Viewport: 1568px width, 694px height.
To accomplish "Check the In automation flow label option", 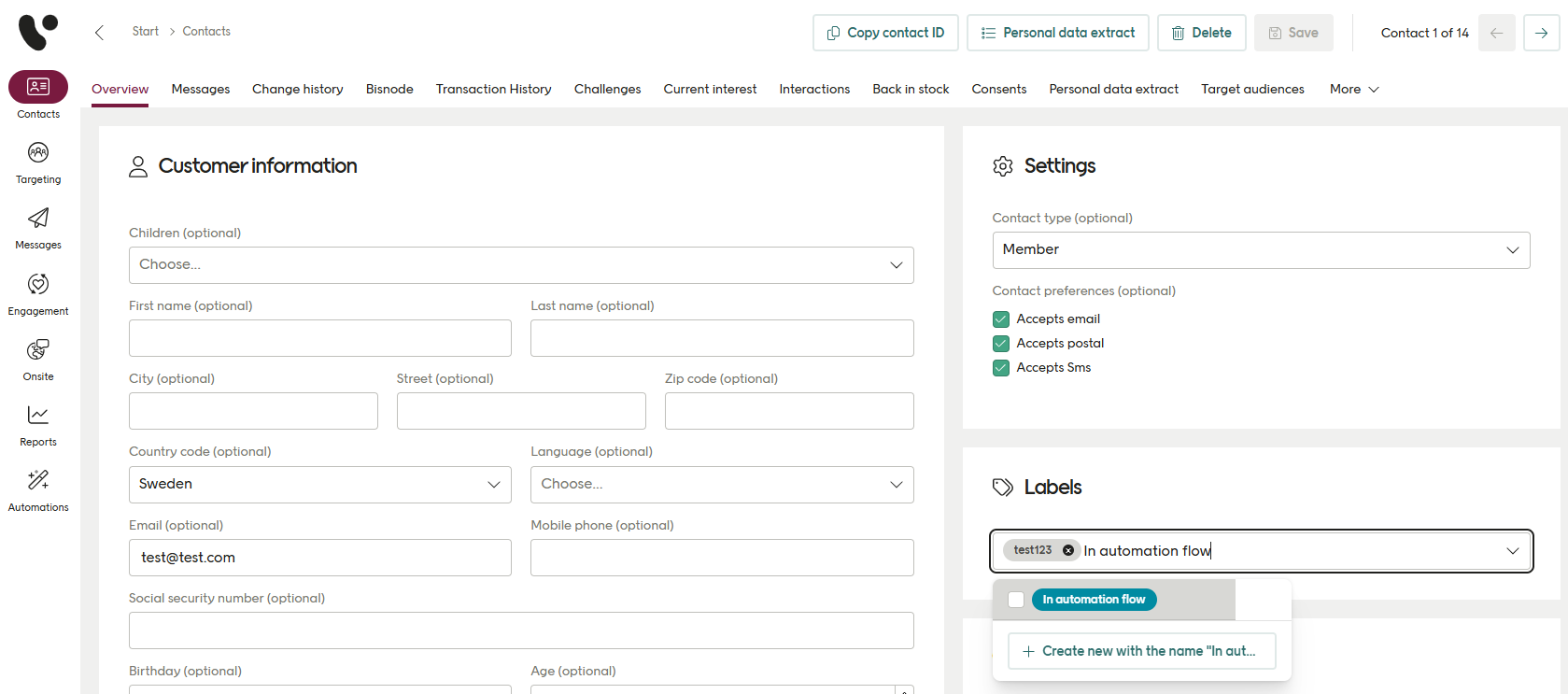I will tap(1016, 600).
